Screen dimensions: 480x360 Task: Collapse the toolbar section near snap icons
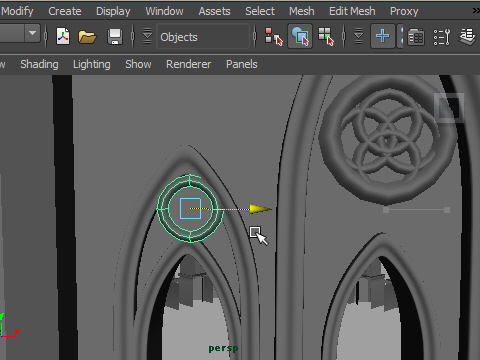point(358,36)
